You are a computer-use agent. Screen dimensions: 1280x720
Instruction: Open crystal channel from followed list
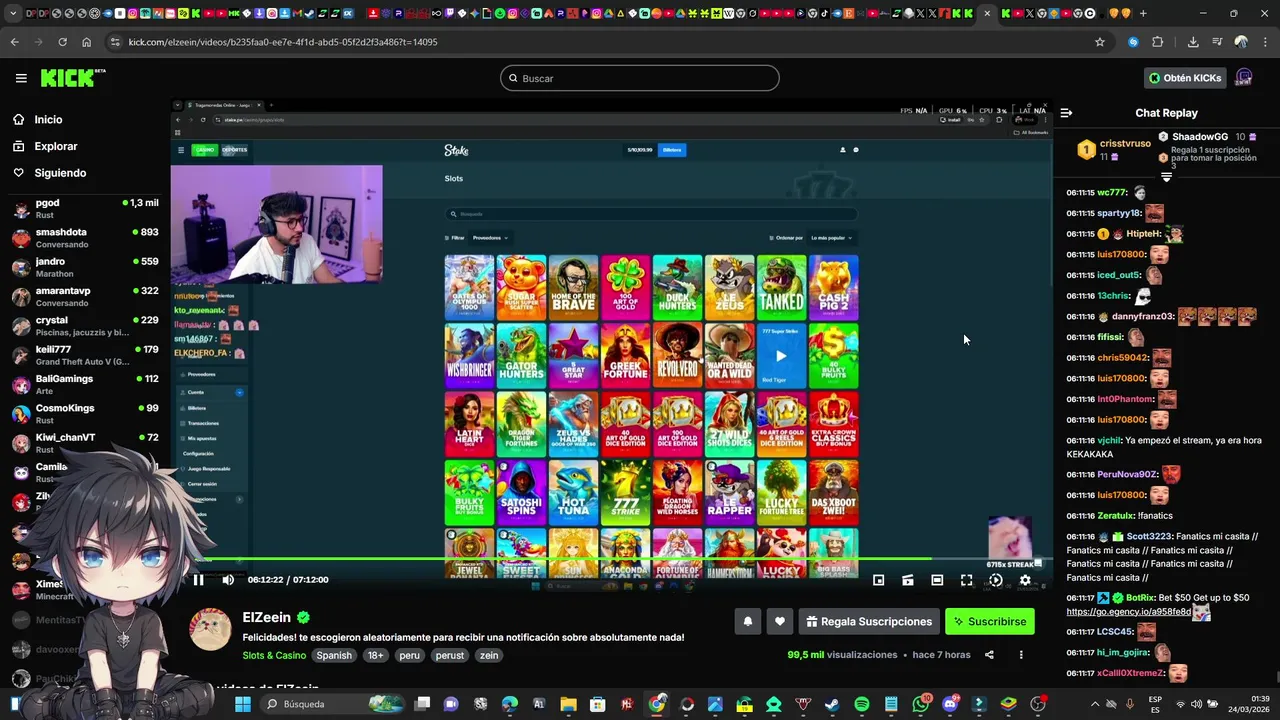click(x=86, y=326)
